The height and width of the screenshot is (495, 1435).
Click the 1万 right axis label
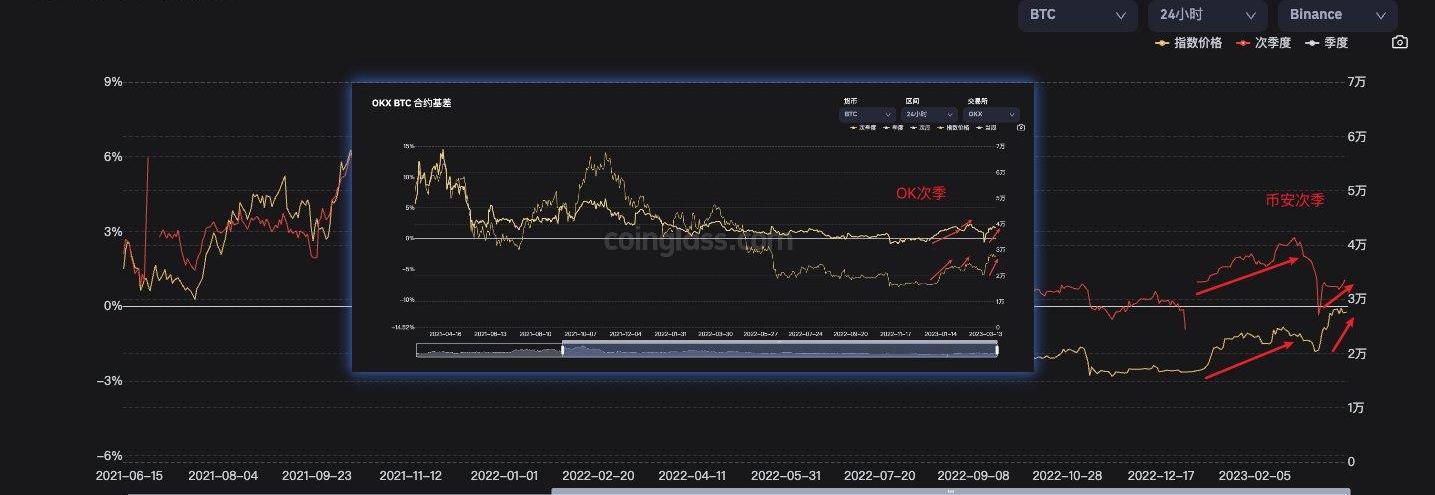click(x=1357, y=408)
